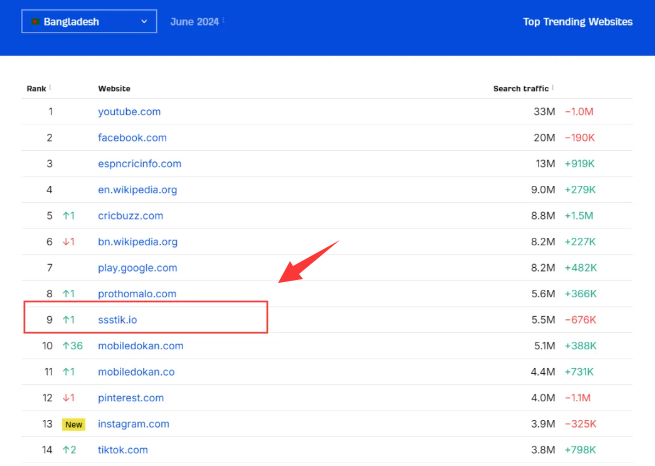The height and width of the screenshot is (466, 655).
Task: Open the youtube.com link
Action: (129, 112)
